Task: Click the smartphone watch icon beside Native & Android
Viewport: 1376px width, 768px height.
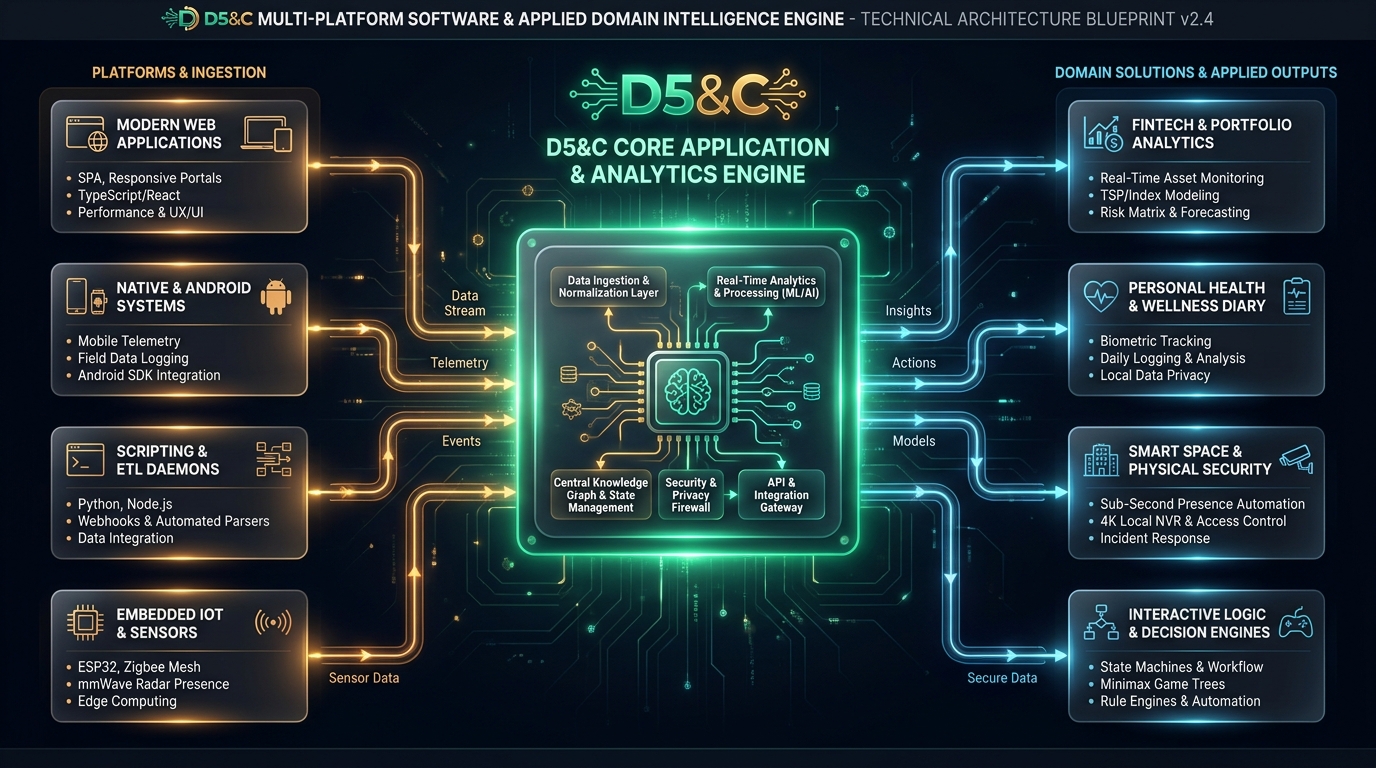Action: (86, 296)
